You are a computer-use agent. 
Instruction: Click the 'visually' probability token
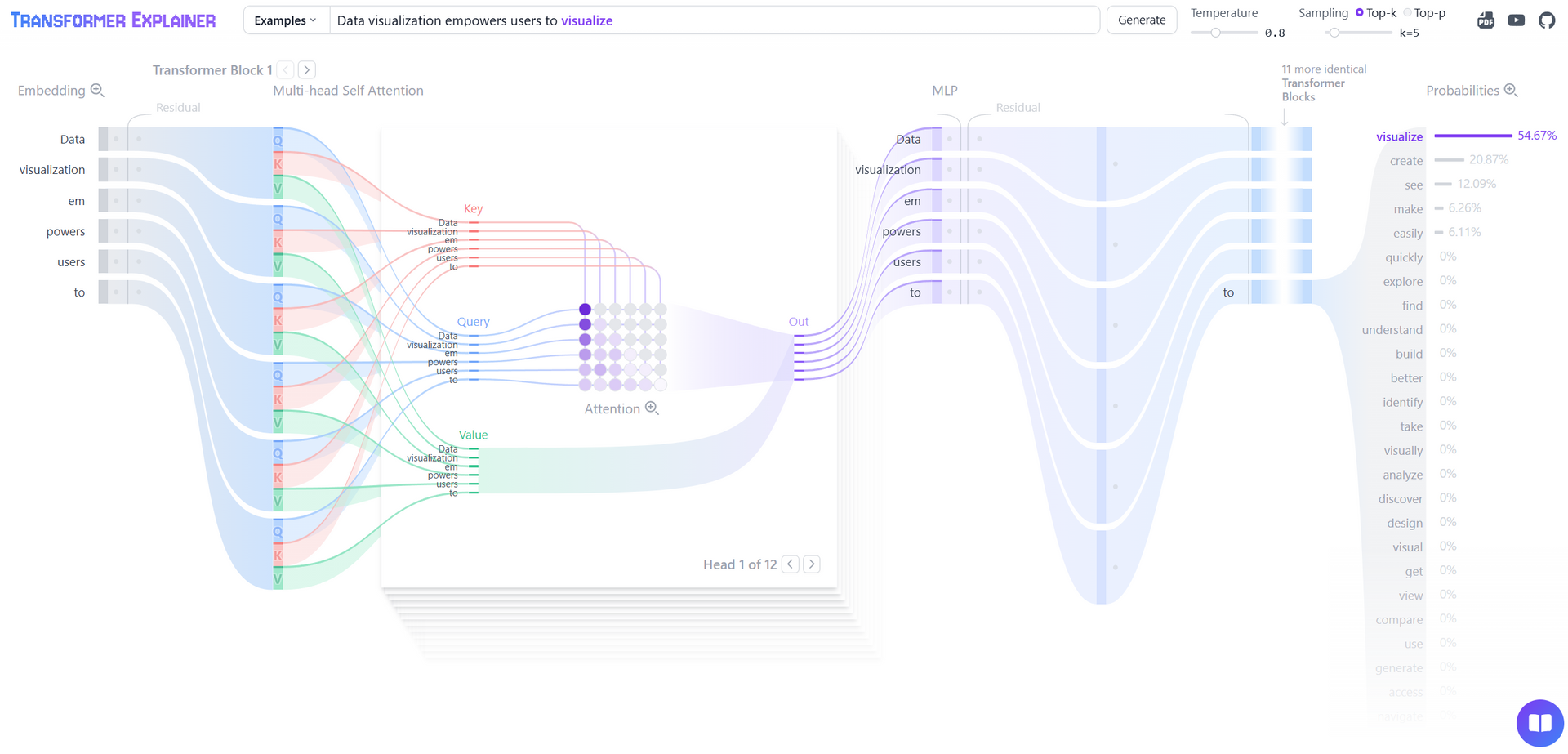(1404, 450)
